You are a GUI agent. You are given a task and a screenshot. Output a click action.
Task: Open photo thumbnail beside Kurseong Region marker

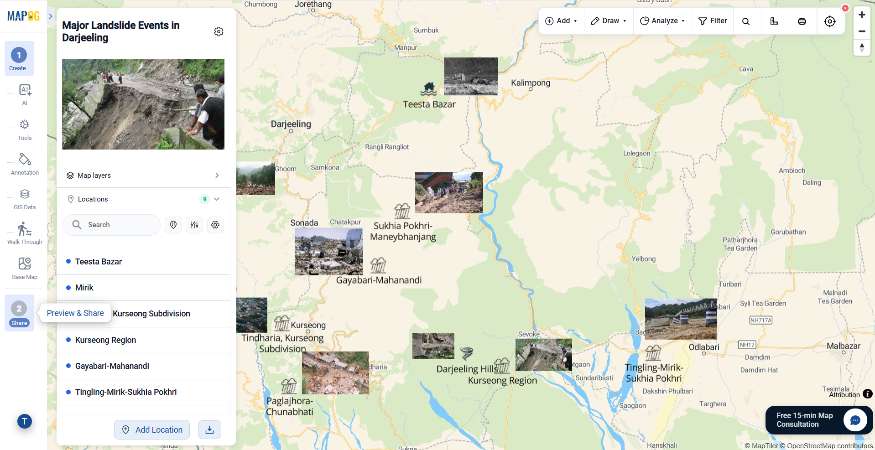(x=544, y=355)
